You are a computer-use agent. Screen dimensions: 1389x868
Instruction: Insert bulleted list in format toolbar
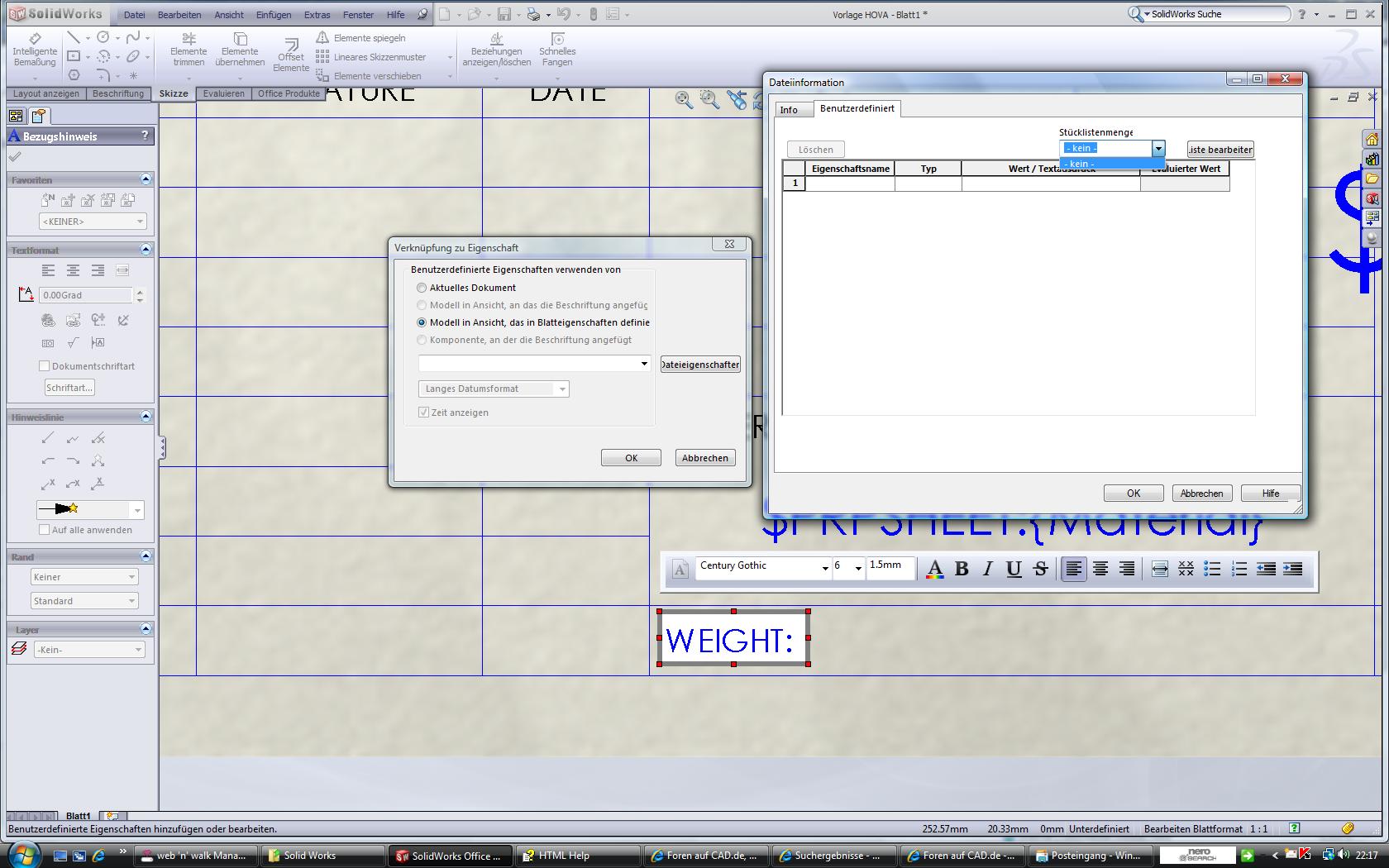point(1212,569)
